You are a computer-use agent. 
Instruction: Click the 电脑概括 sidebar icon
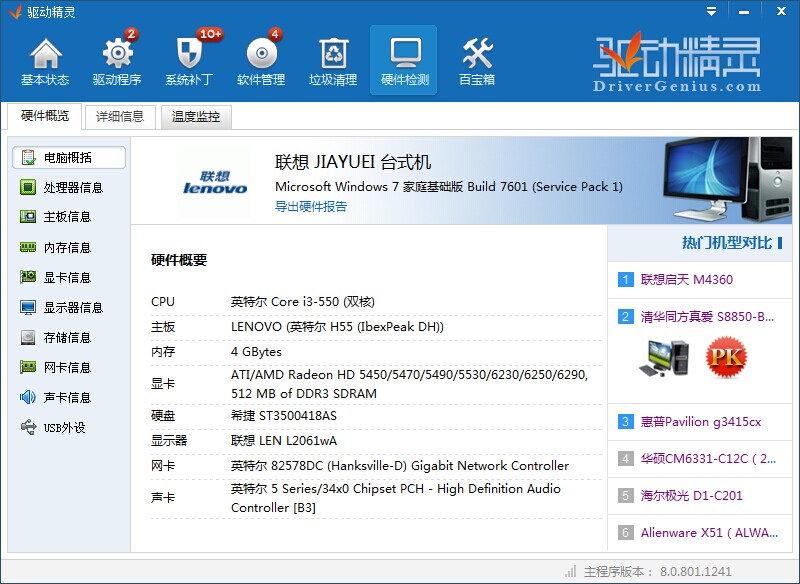[29, 158]
